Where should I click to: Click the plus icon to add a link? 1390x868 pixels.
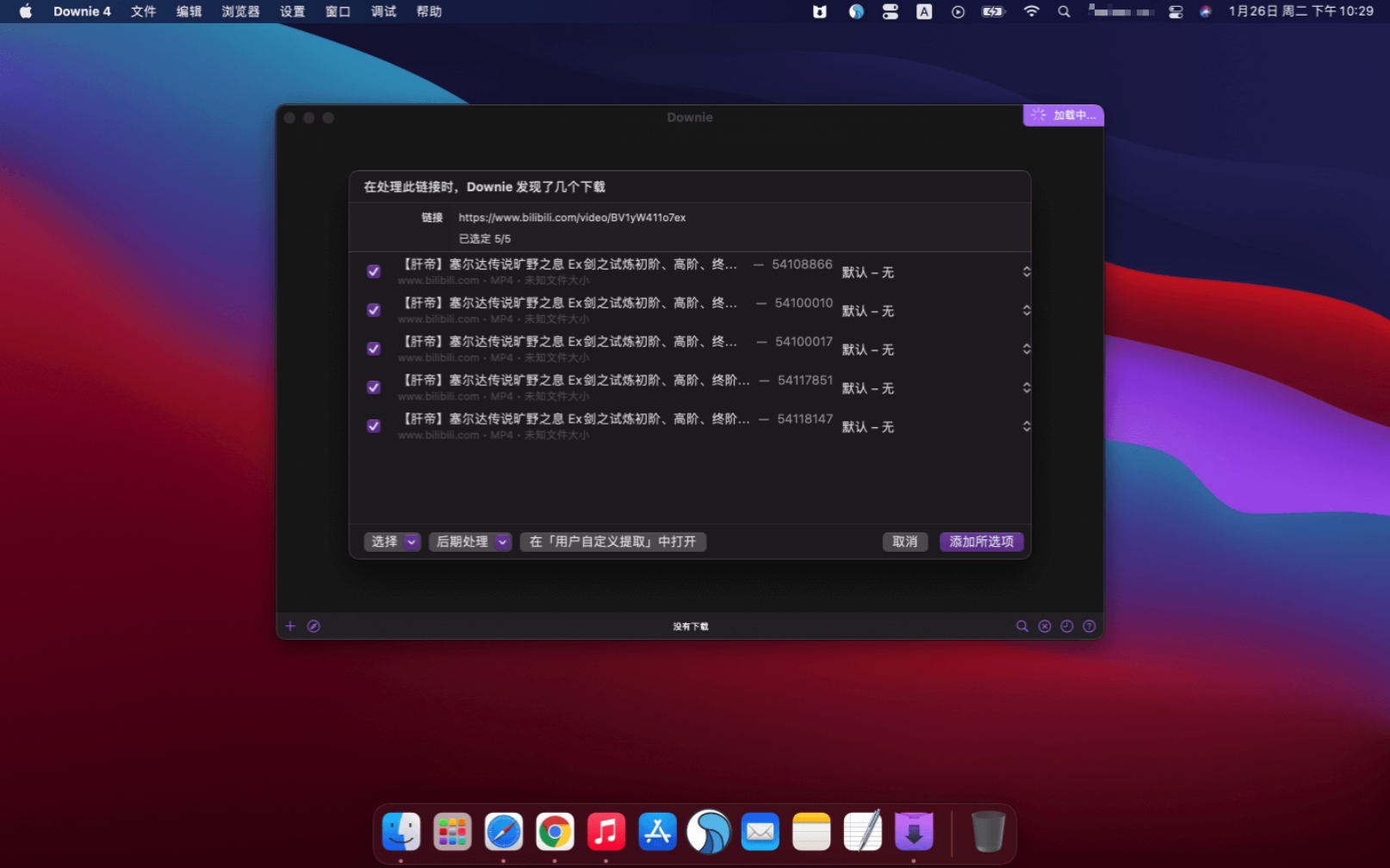point(290,626)
